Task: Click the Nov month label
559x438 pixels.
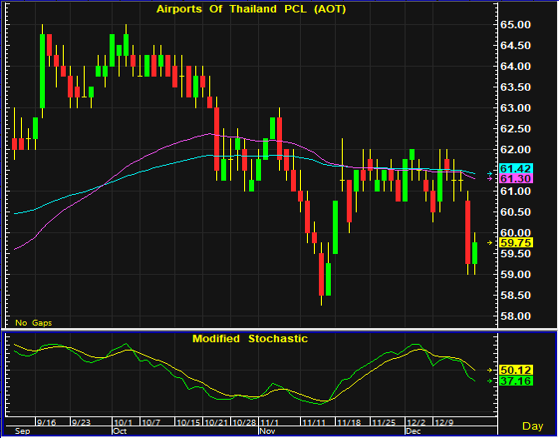Action: point(266,432)
